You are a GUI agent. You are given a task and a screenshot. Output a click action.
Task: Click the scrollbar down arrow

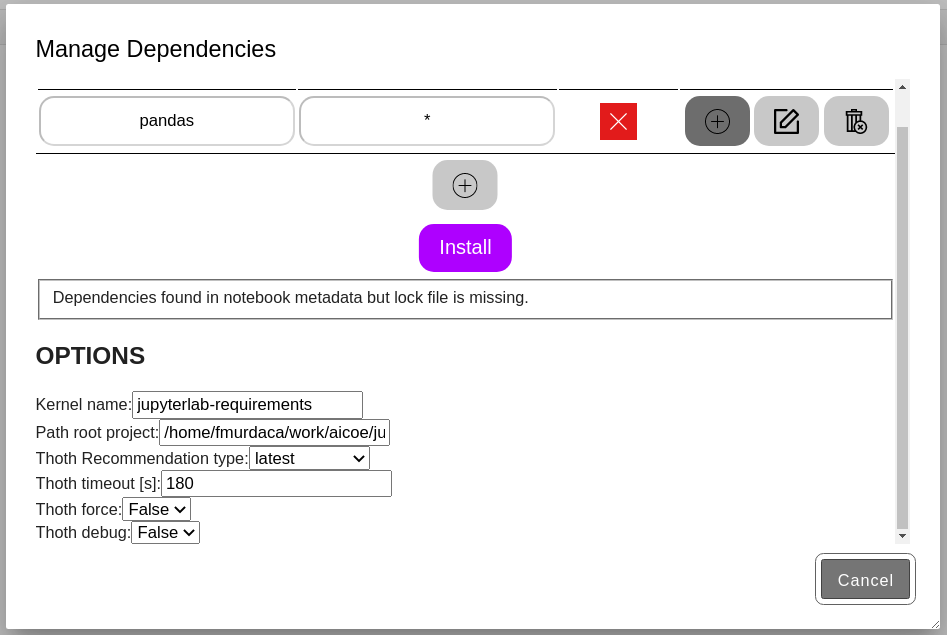pos(902,535)
